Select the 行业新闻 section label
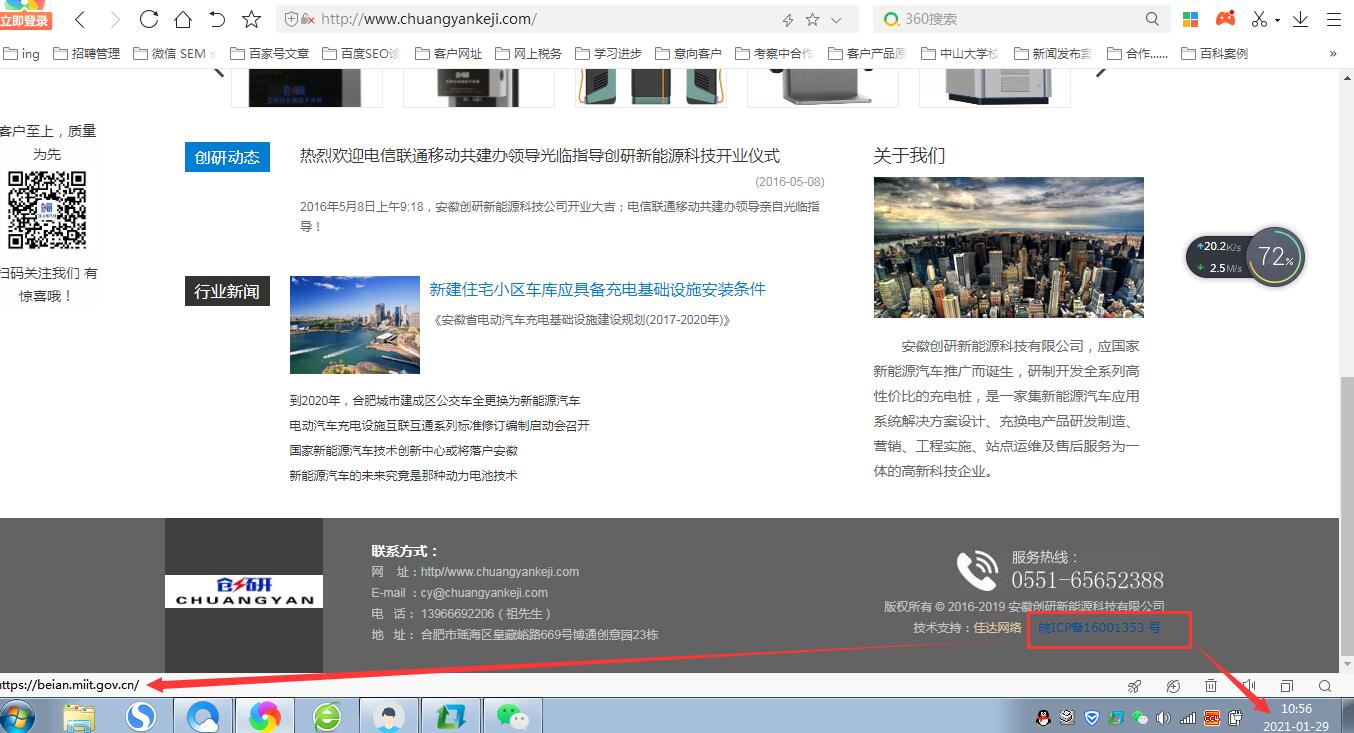This screenshot has width=1354, height=733. pos(227,290)
